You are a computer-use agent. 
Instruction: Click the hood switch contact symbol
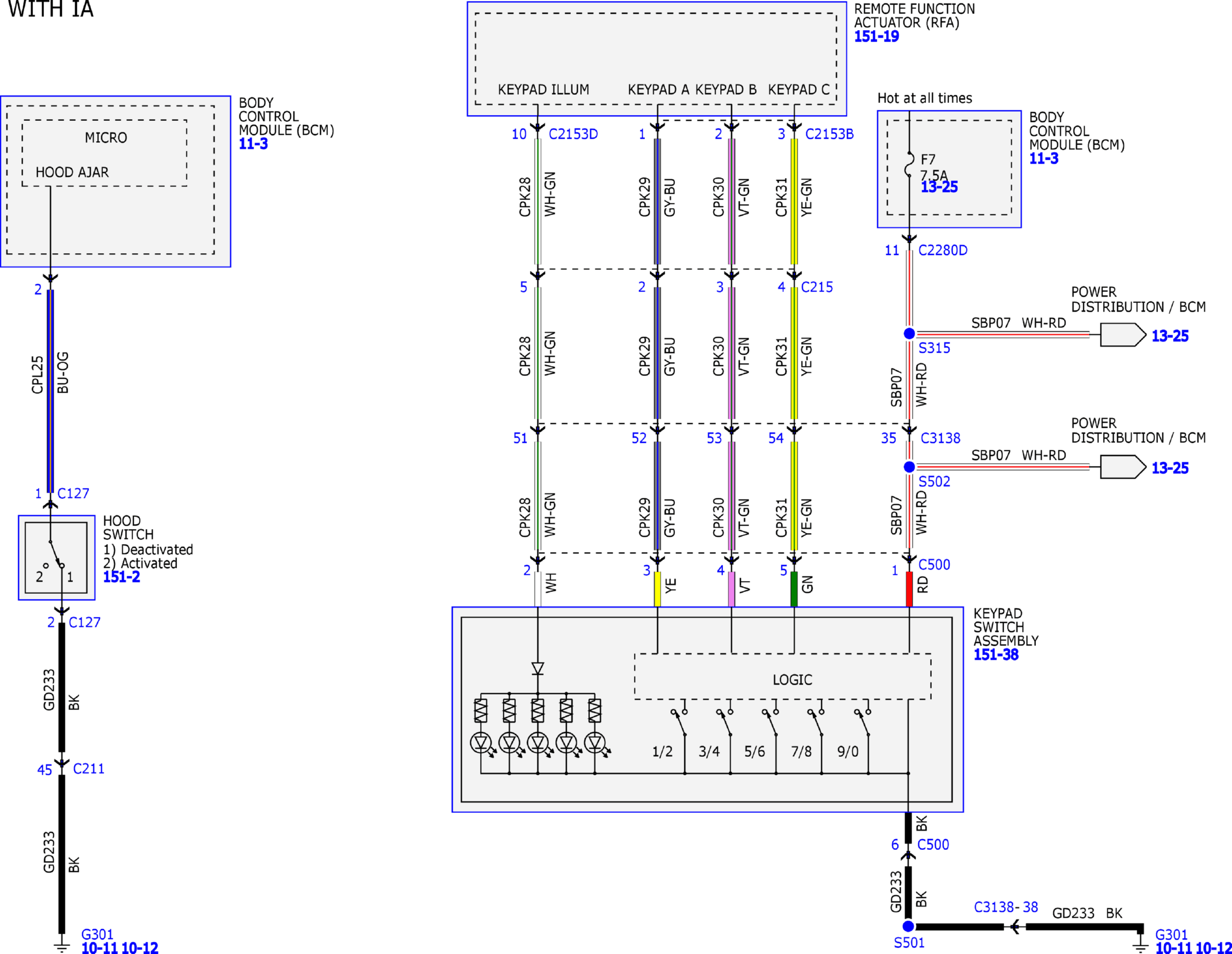click(x=56, y=557)
